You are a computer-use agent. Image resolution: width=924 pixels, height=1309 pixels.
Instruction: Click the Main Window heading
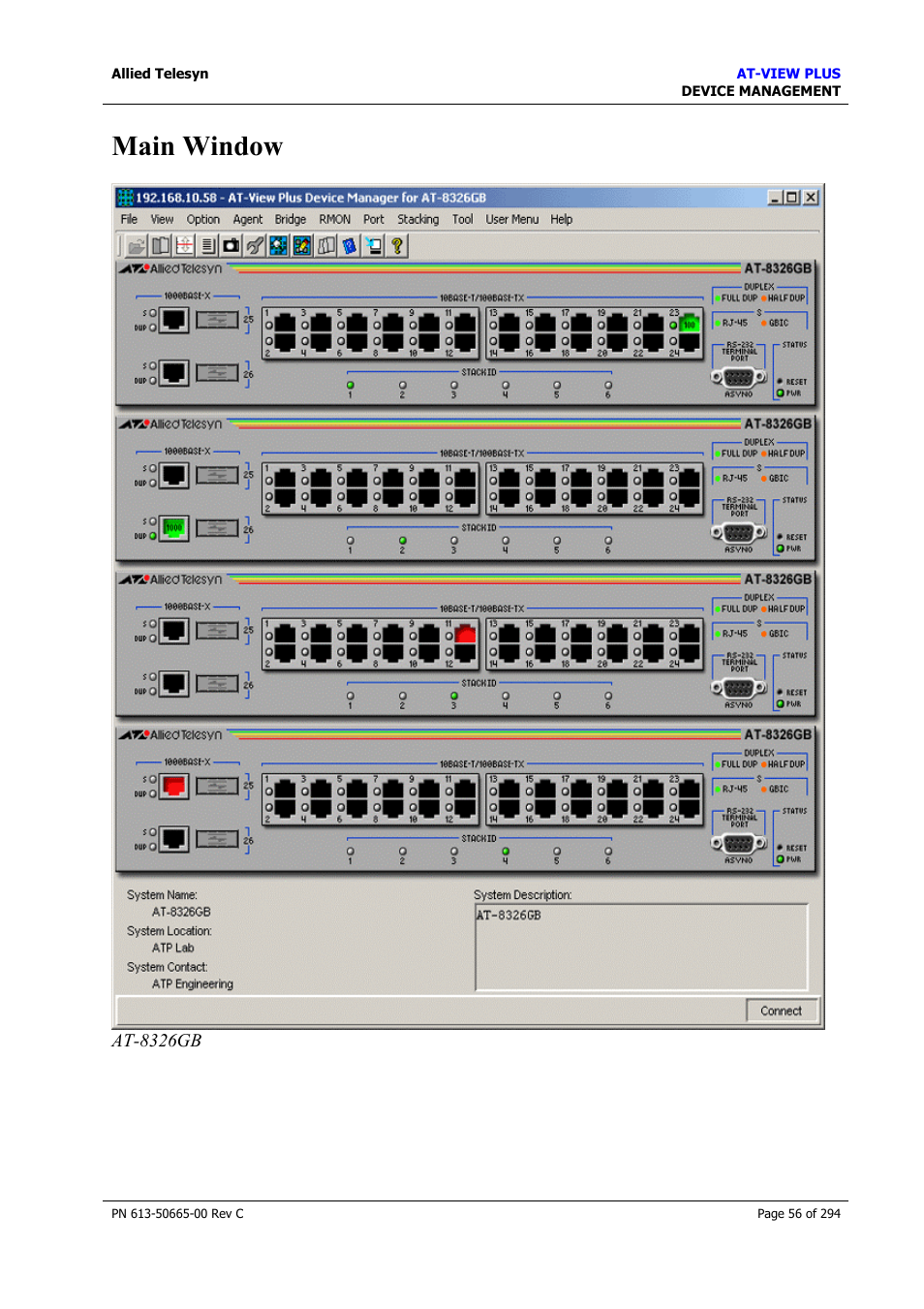(x=198, y=146)
